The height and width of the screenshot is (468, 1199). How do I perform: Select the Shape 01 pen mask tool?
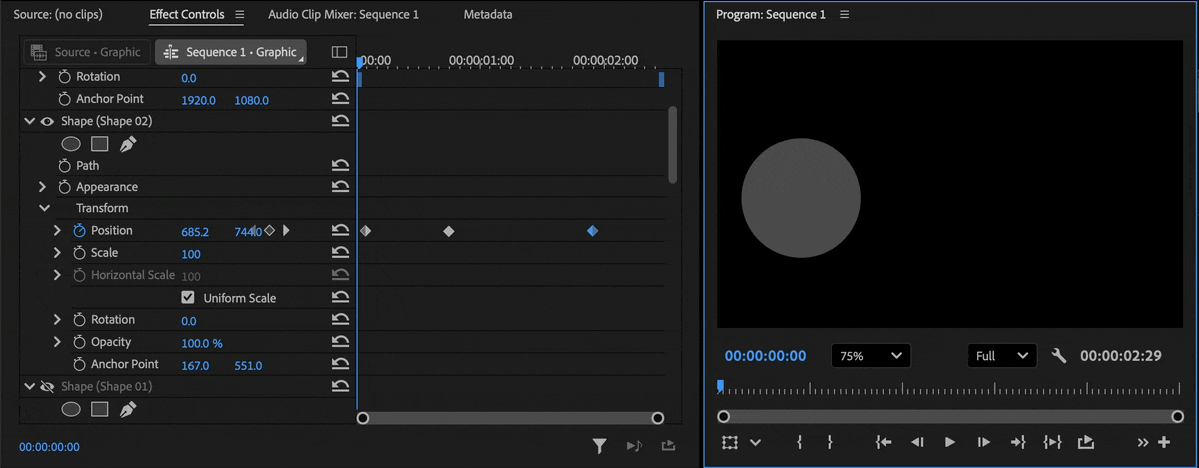click(128, 409)
